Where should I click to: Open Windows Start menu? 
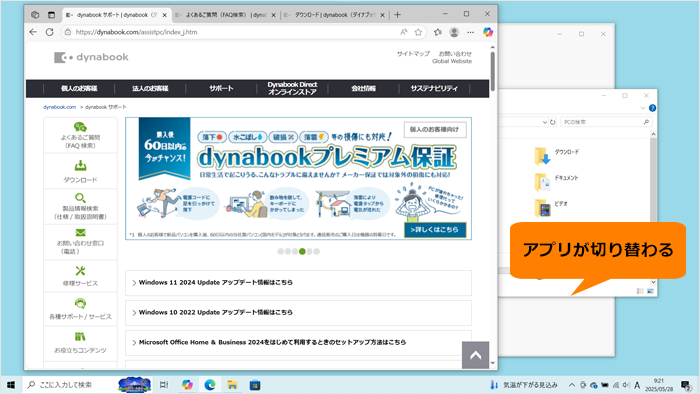point(11,385)
